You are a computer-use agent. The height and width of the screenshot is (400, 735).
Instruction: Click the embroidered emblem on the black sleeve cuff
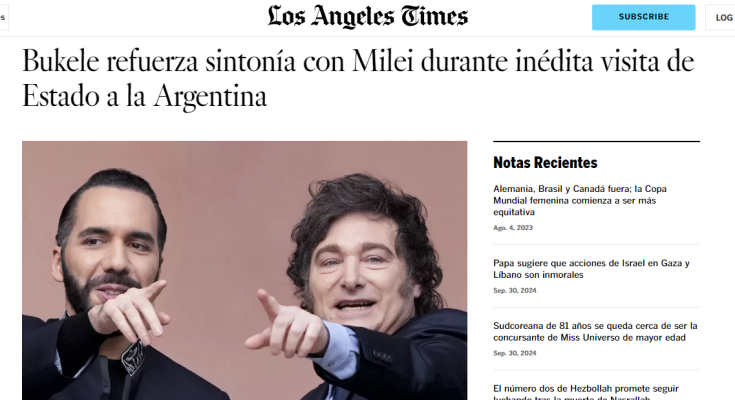[x=133, y=357]
